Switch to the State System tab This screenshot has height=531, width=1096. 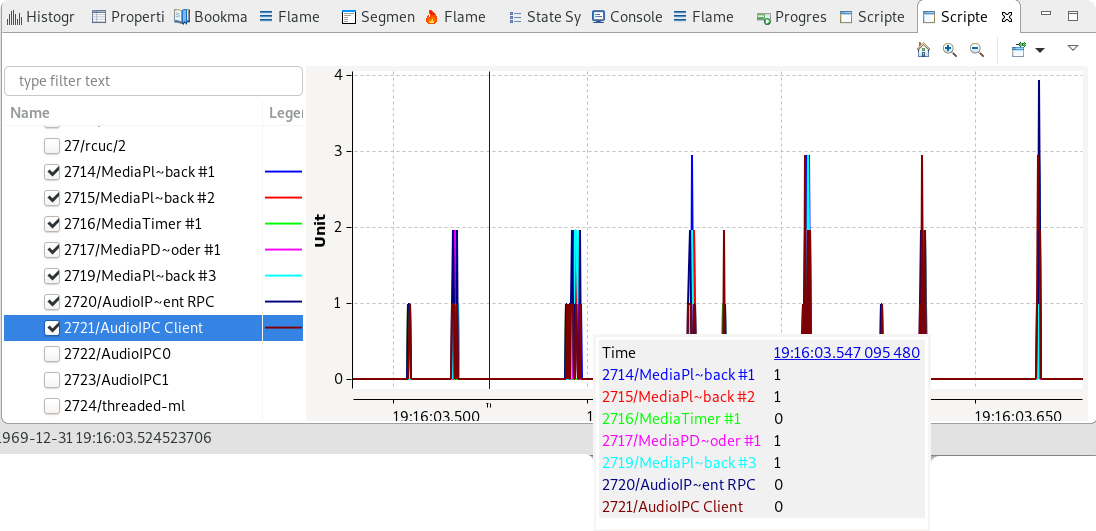click(x=545, y=17)
